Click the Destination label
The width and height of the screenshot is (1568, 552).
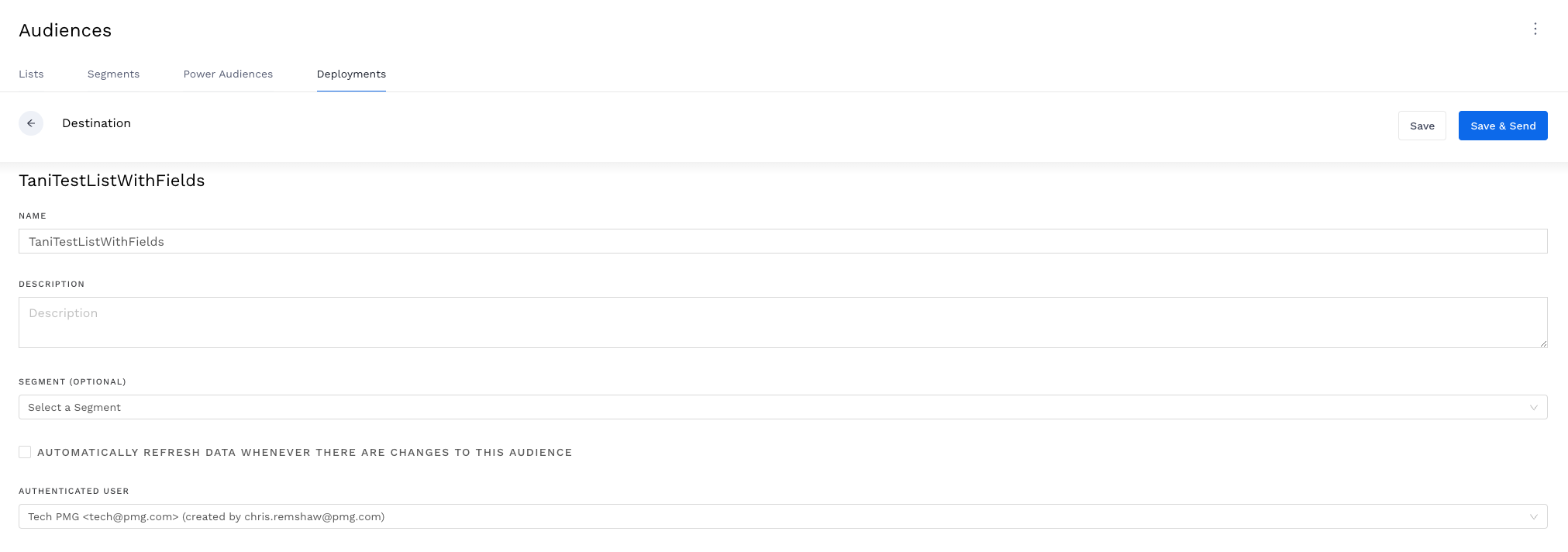point(96,123)
